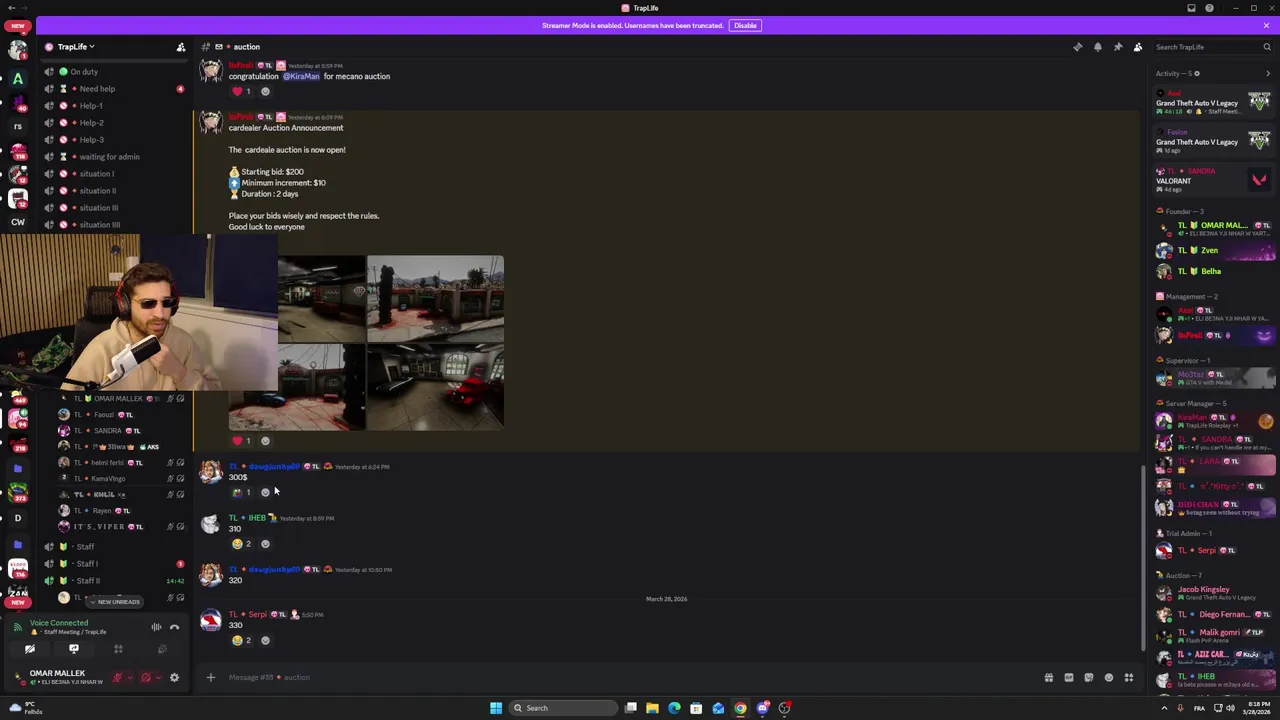Click the taskbar Search box
The width and height of the screenshot is (1280, 720).
pyautogui.click(x=563, y=708)
